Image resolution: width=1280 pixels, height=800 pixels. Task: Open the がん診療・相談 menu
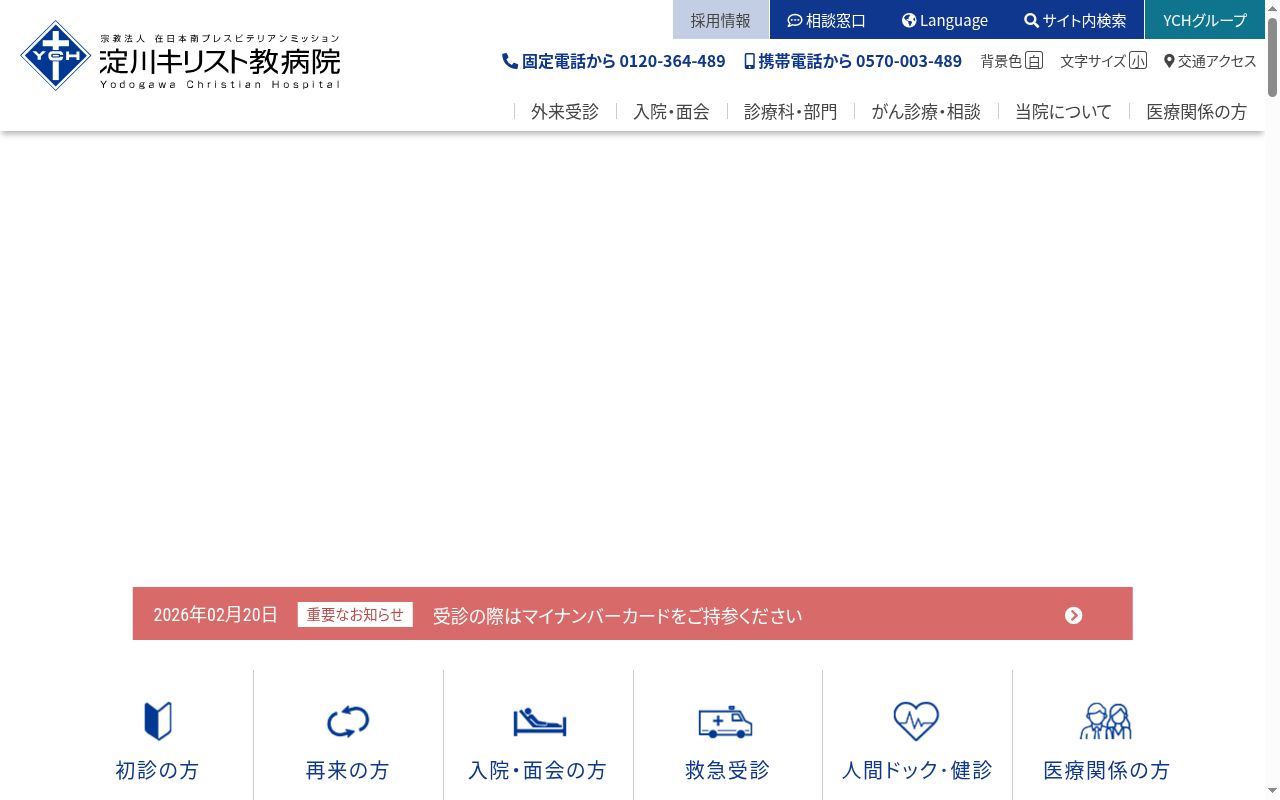926,111
